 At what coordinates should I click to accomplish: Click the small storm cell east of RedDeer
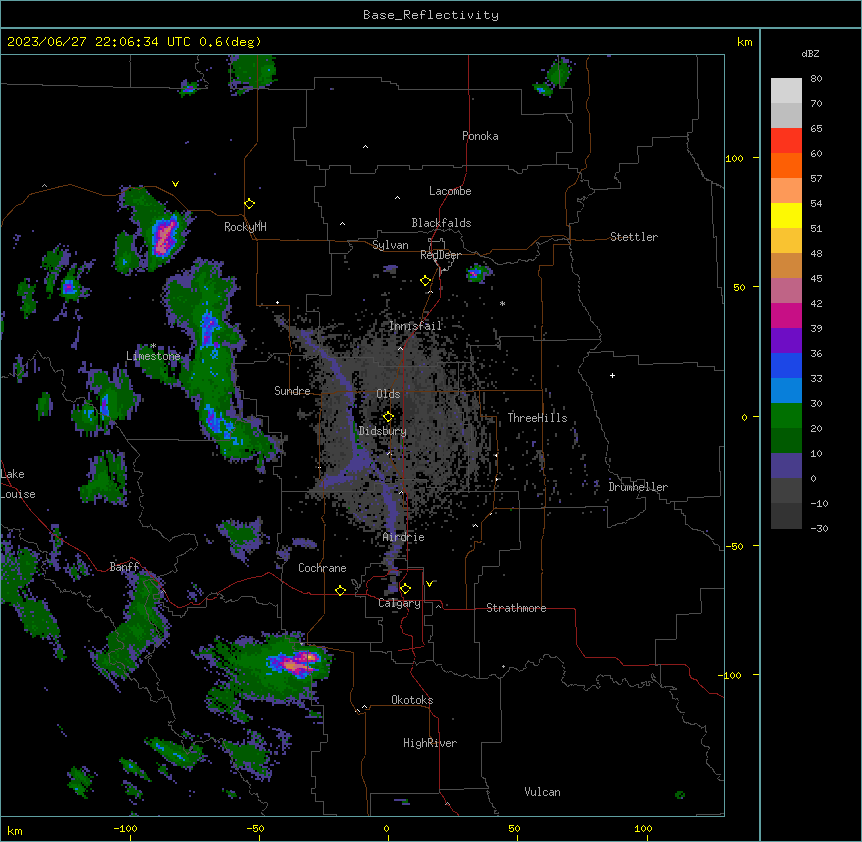tap(477, 273)
